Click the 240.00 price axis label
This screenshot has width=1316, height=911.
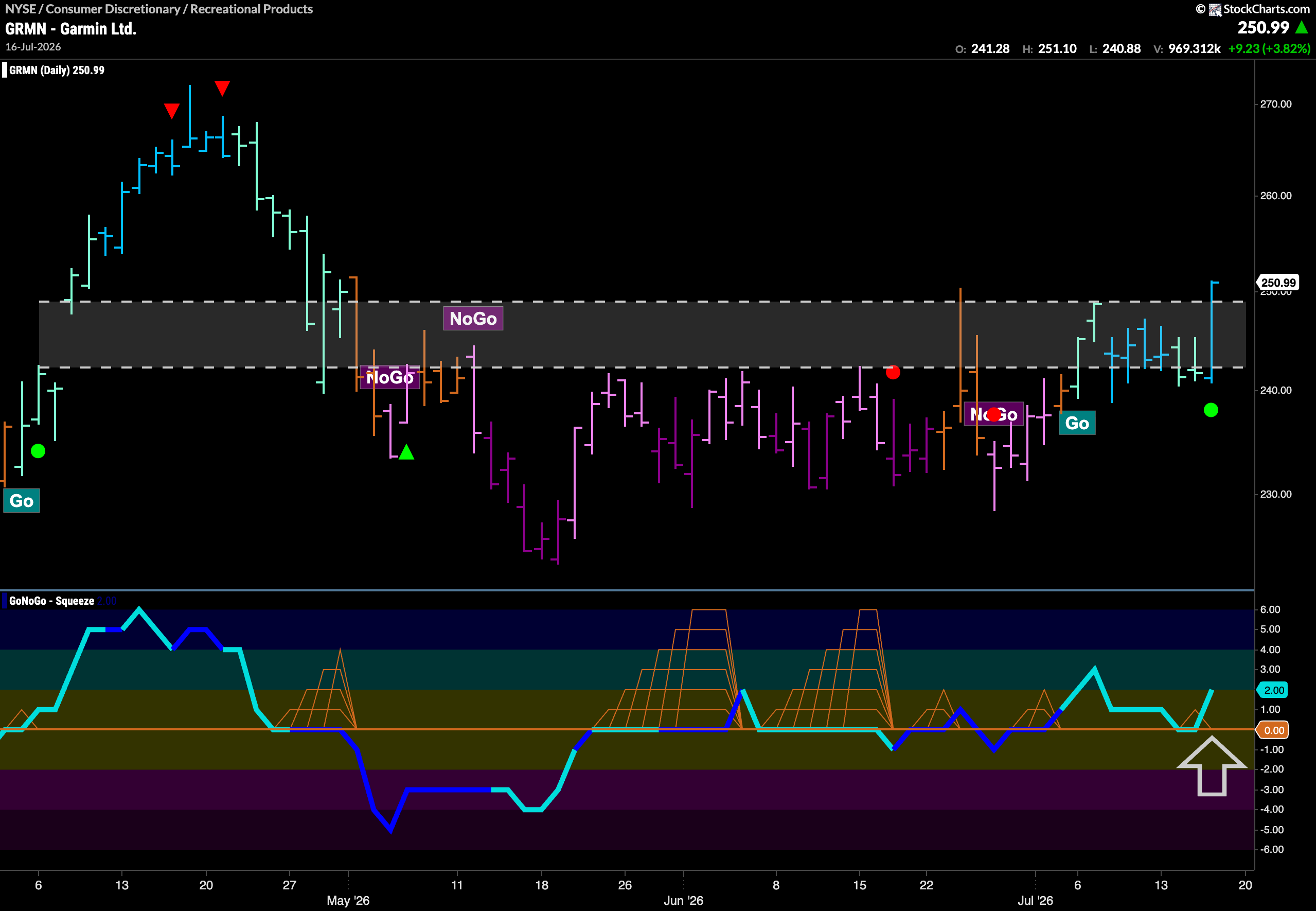tap(1275, 390)
